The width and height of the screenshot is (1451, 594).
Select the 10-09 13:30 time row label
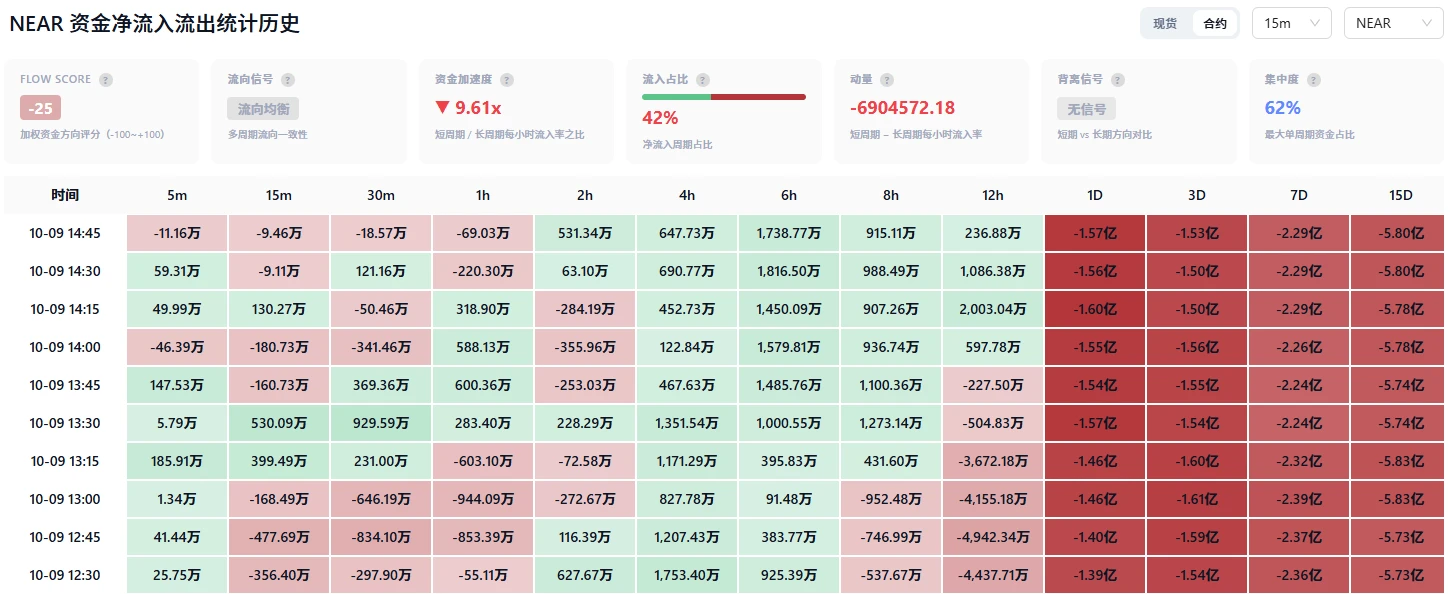65,423
